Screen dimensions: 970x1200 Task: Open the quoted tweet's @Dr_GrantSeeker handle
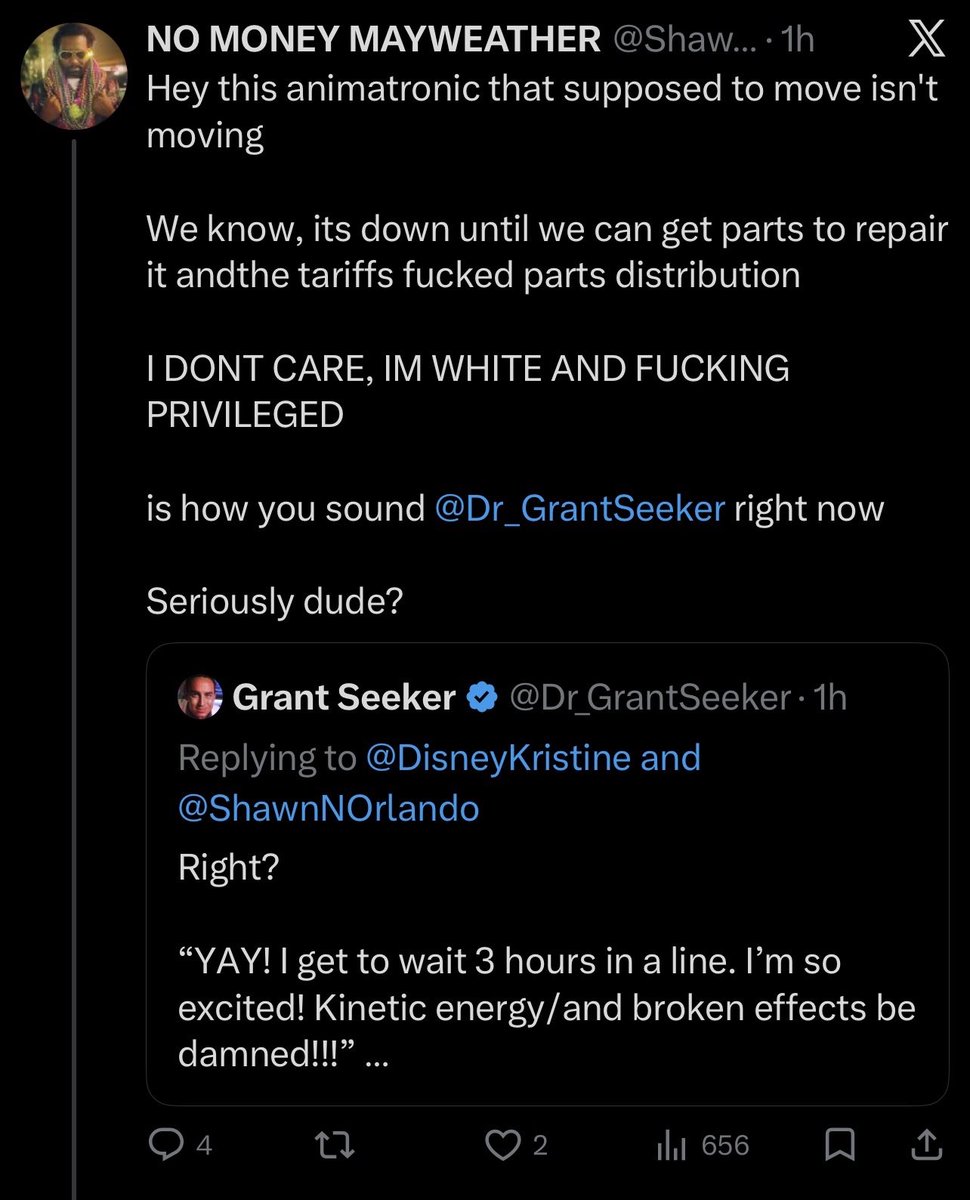coord(651,697)
